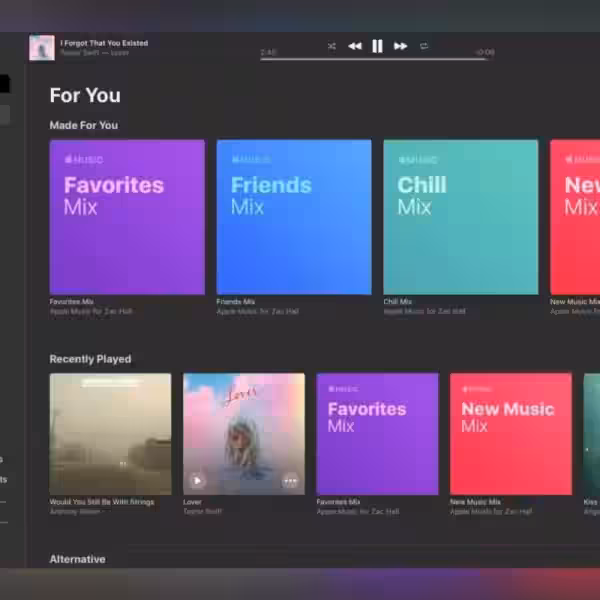This screenshot has width=600, height=600.
Task: Skip back to previous track
Action: 355,46
